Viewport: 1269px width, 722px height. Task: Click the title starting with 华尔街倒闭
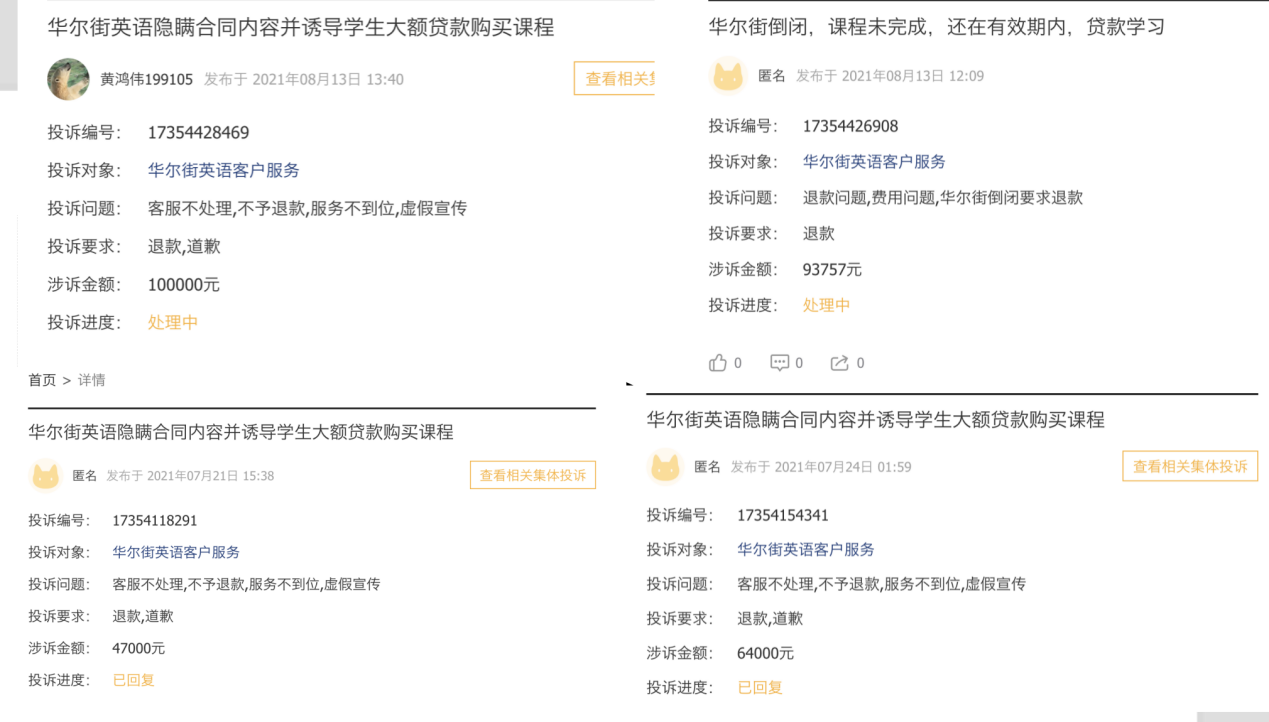[936, 27]
